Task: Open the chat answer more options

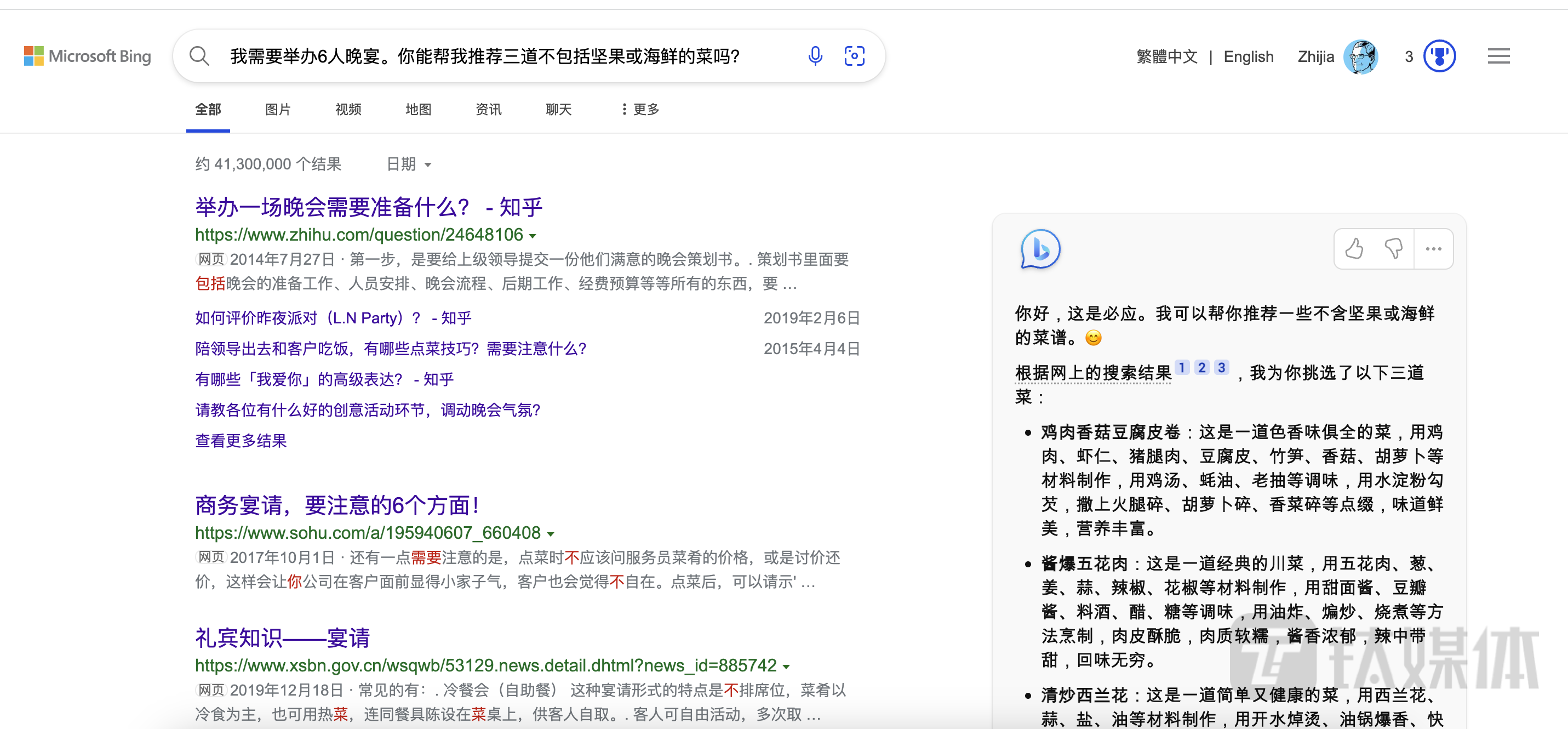Action: [1433, 248]
